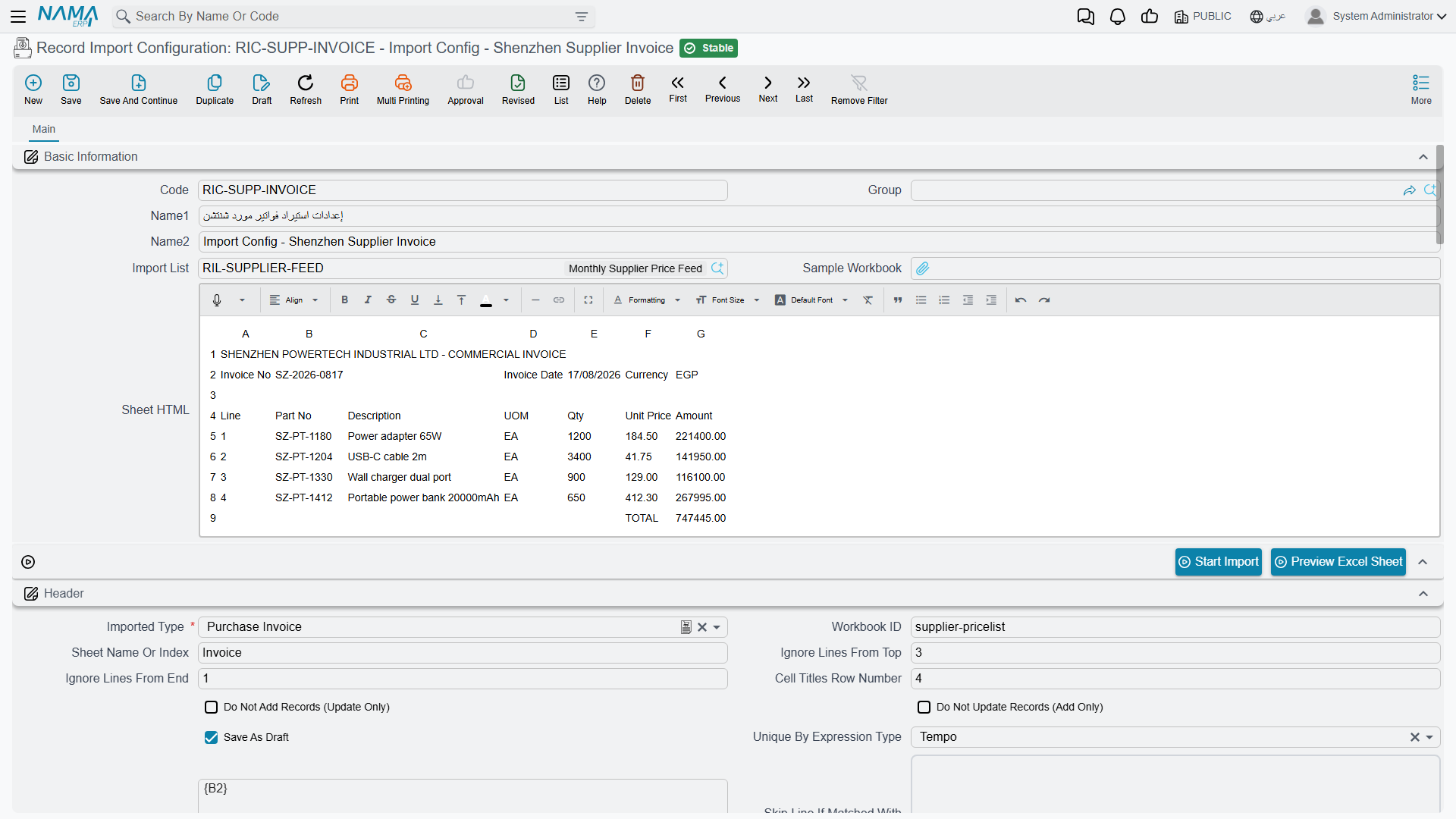1456x819 pixels.
Task: Click the Revised toolbar icon
Action: click(518, 89)
